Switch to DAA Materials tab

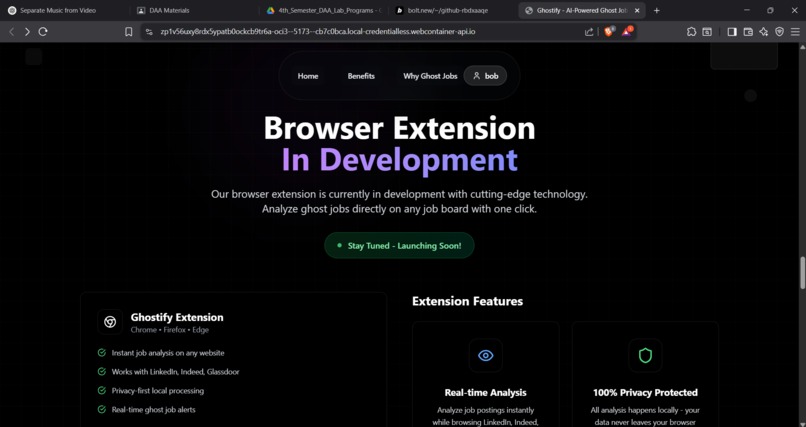(x=194, y=10)
